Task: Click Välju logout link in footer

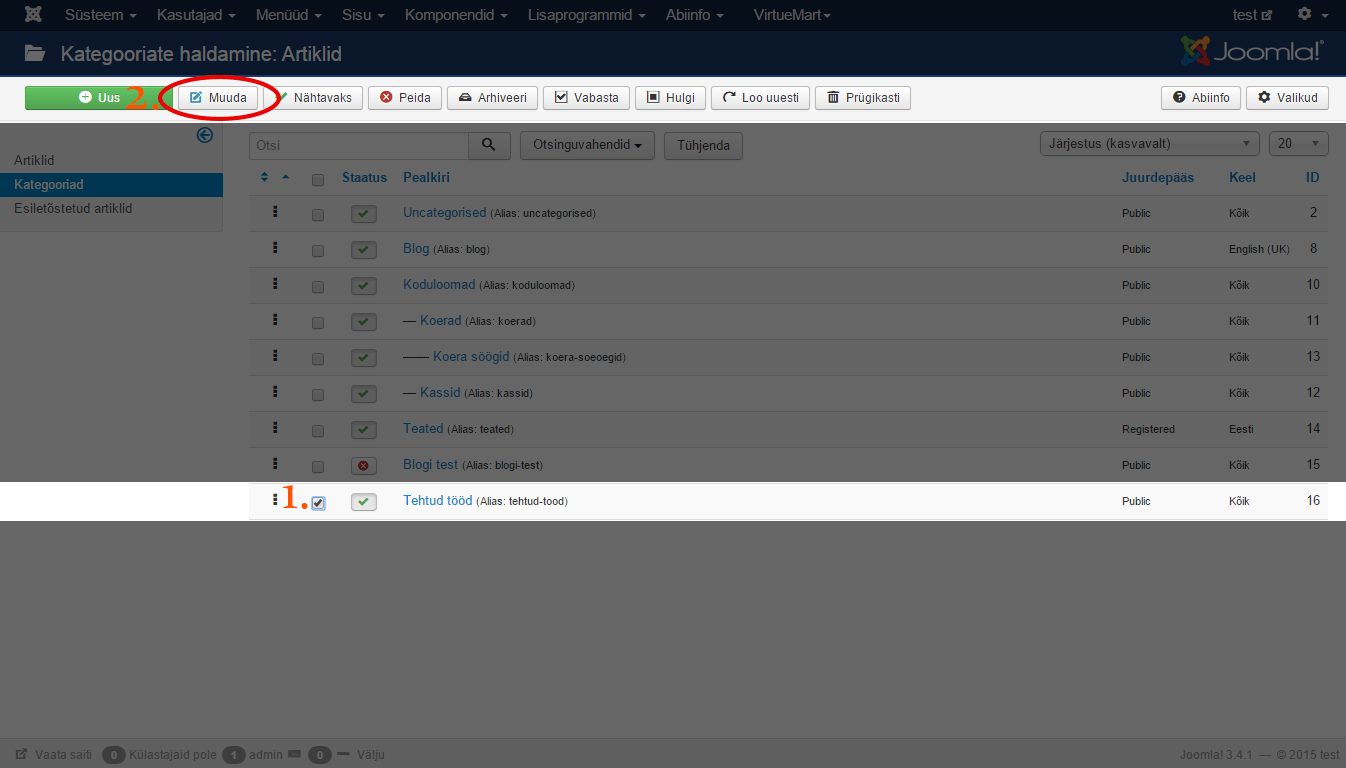Action: pos(370,755)
